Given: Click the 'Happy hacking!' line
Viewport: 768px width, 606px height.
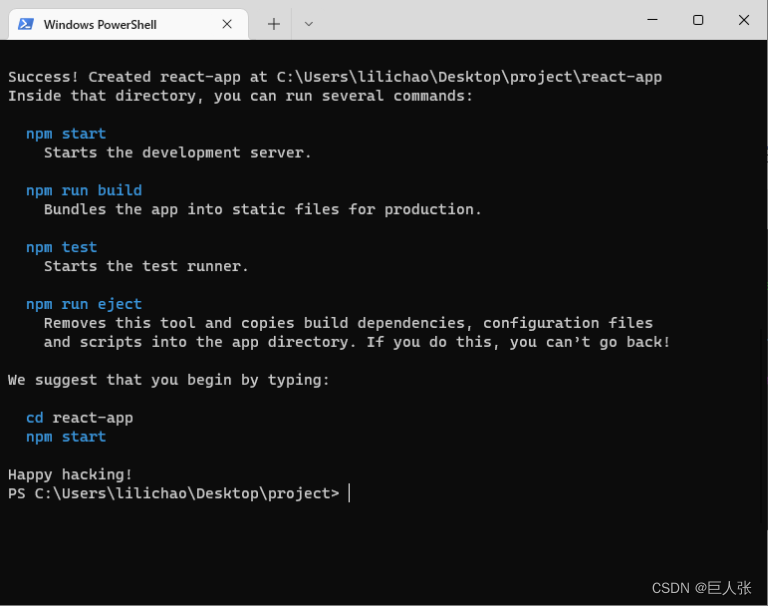Looking at the screenshot, I should (x=70, y=474).
